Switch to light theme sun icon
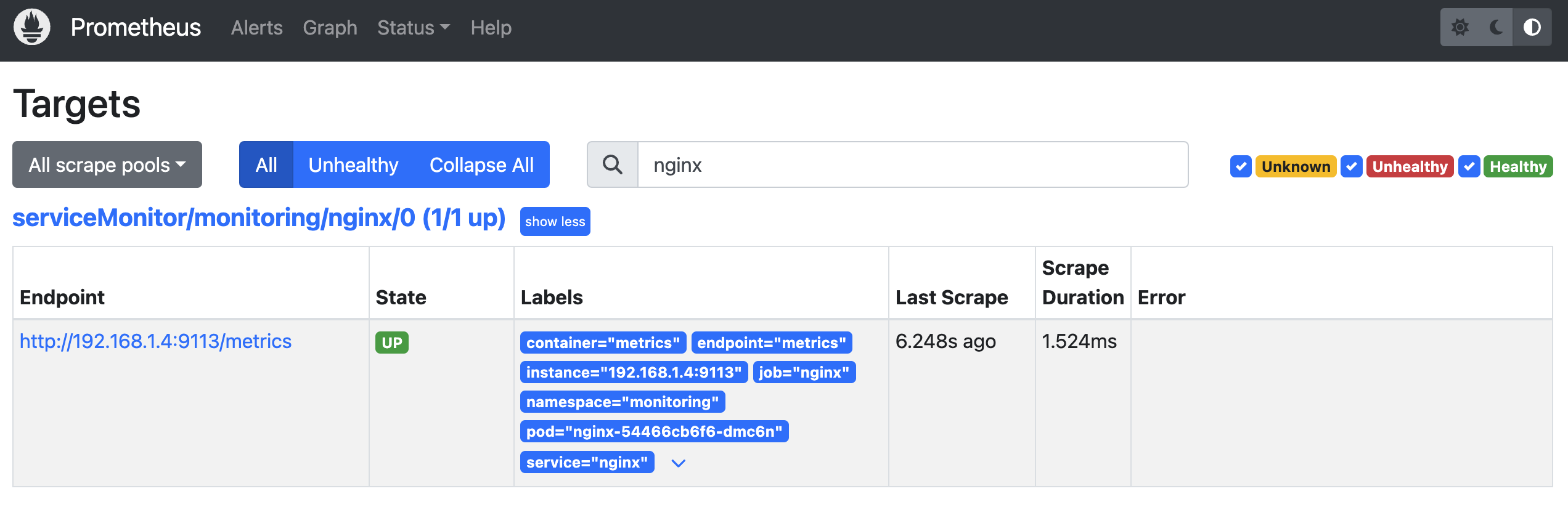This screenshot has width=1568, height=515. pyautogui.click(x=1460, y=27)
